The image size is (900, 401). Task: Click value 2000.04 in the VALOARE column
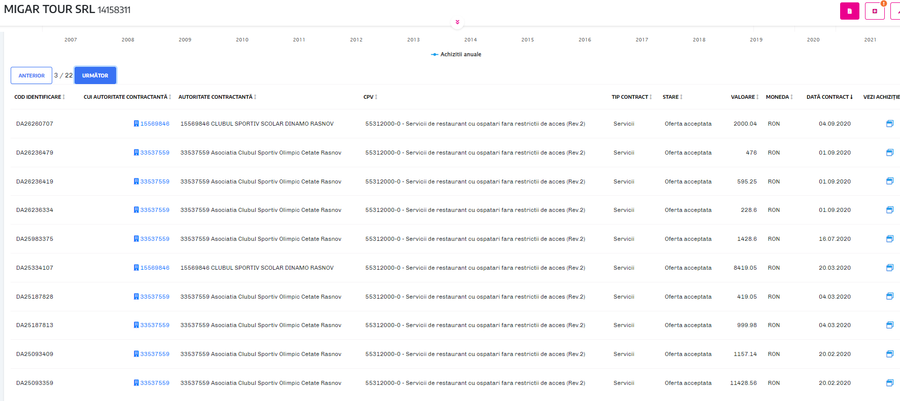pos(745,123)
